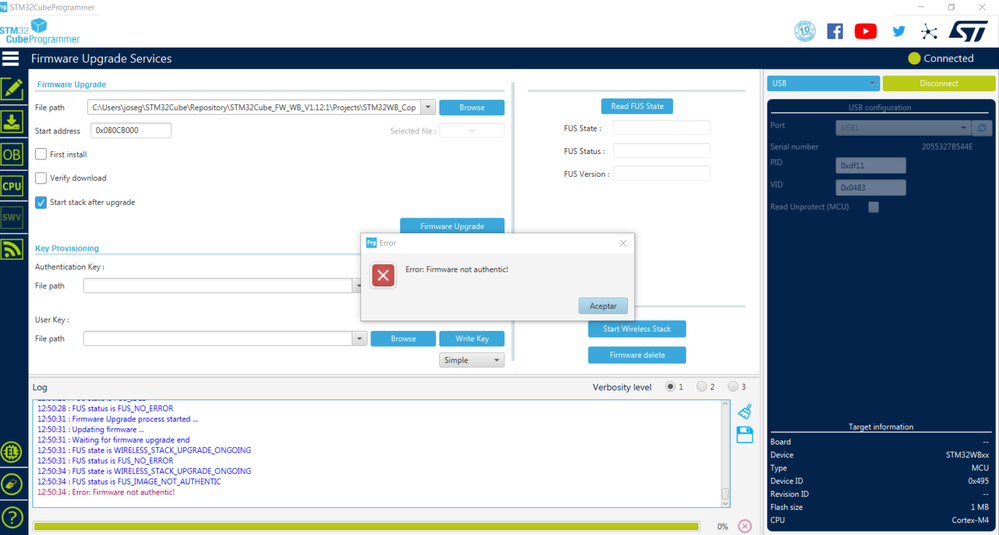Image resolution: width=999 pixels, height=535 pixels.
Task: Open External Loaders EL icon
Action: click(12, 452)
